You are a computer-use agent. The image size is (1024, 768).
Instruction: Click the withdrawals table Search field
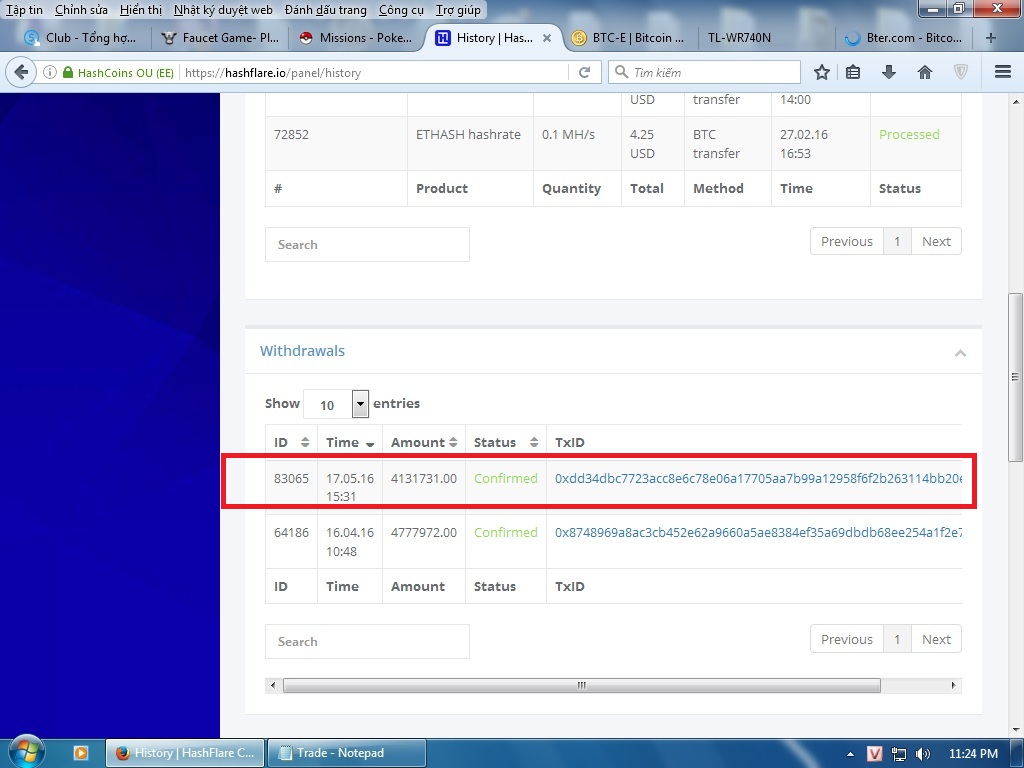pos(367,641)
